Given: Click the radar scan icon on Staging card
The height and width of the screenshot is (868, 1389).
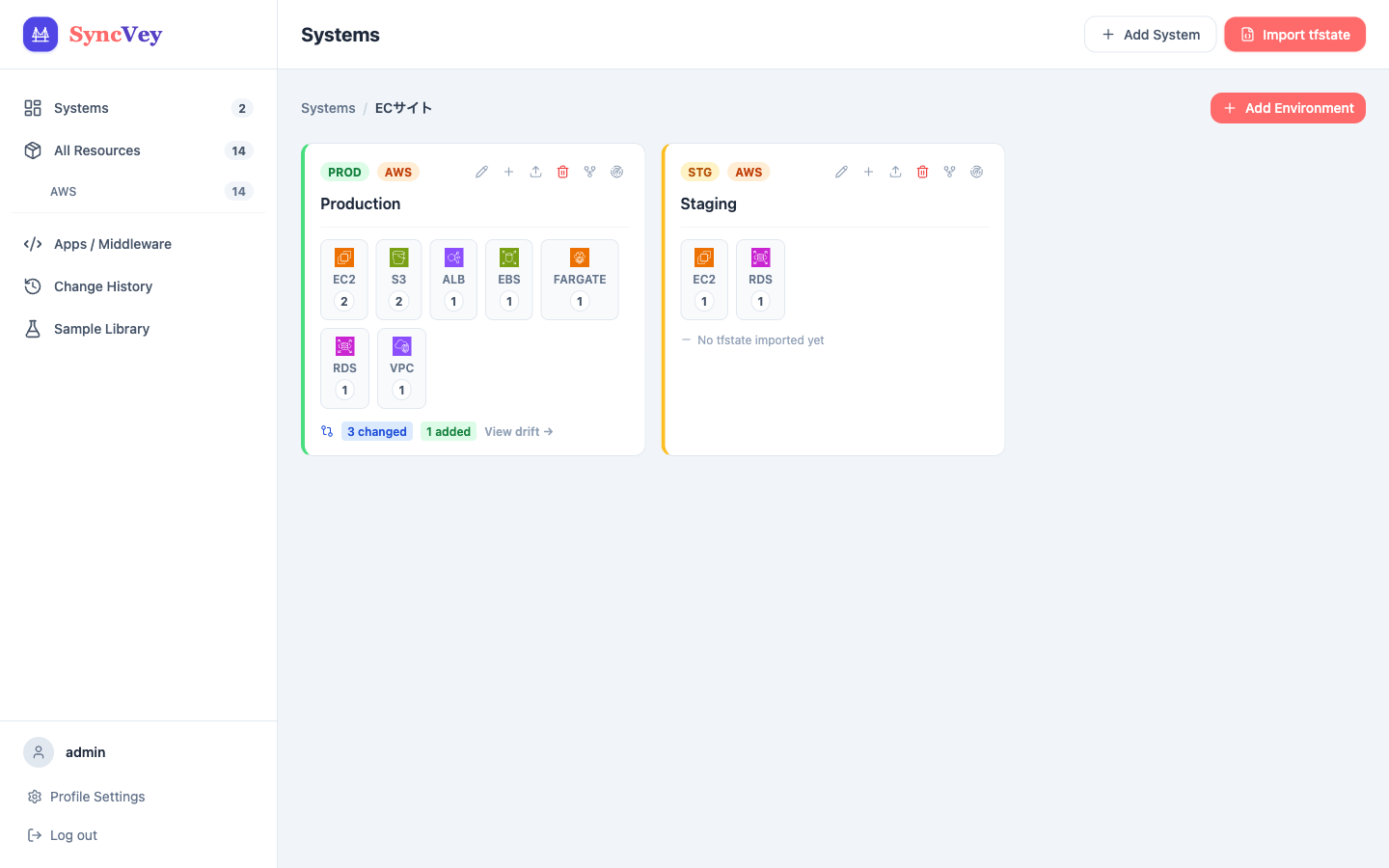Looking at the screenshot, I should tap(976, 172).
